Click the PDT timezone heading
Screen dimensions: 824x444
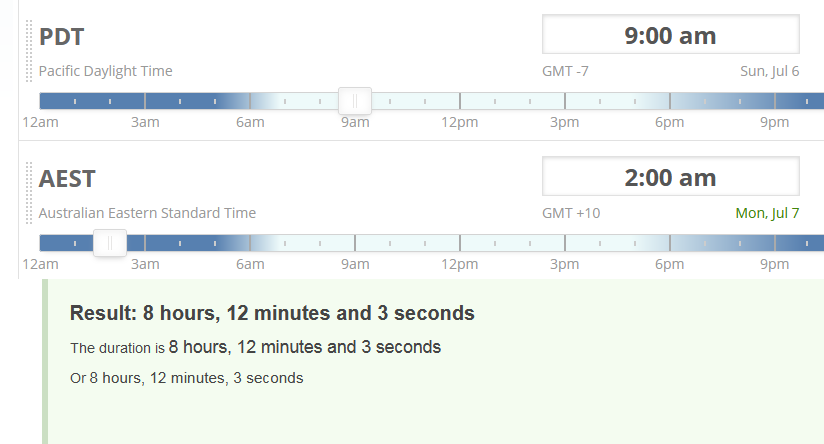tap(62, 37)
